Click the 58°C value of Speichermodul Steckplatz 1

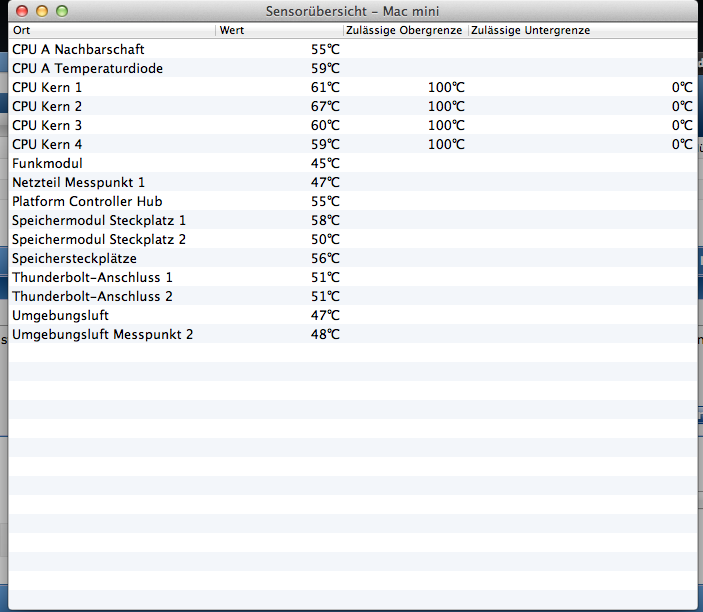(325, 220)
